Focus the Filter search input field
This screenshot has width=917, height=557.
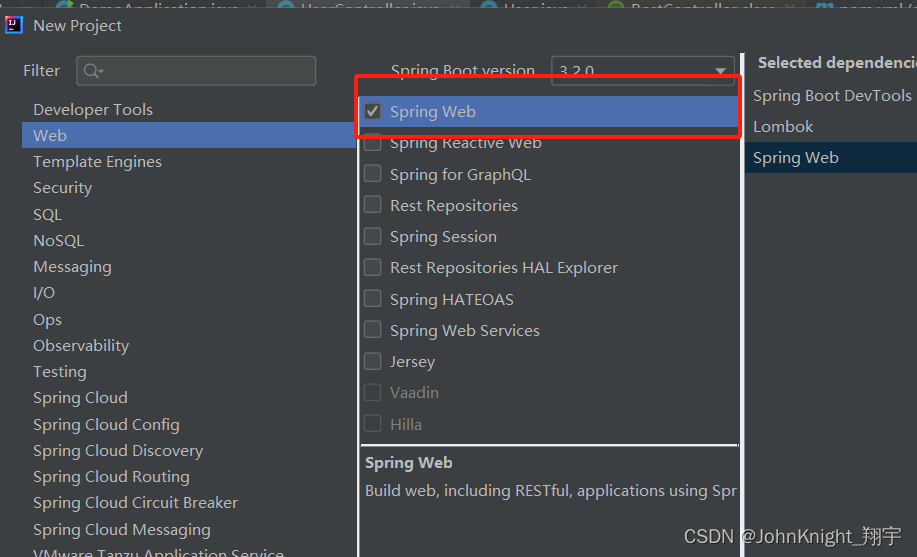[196, 71]
